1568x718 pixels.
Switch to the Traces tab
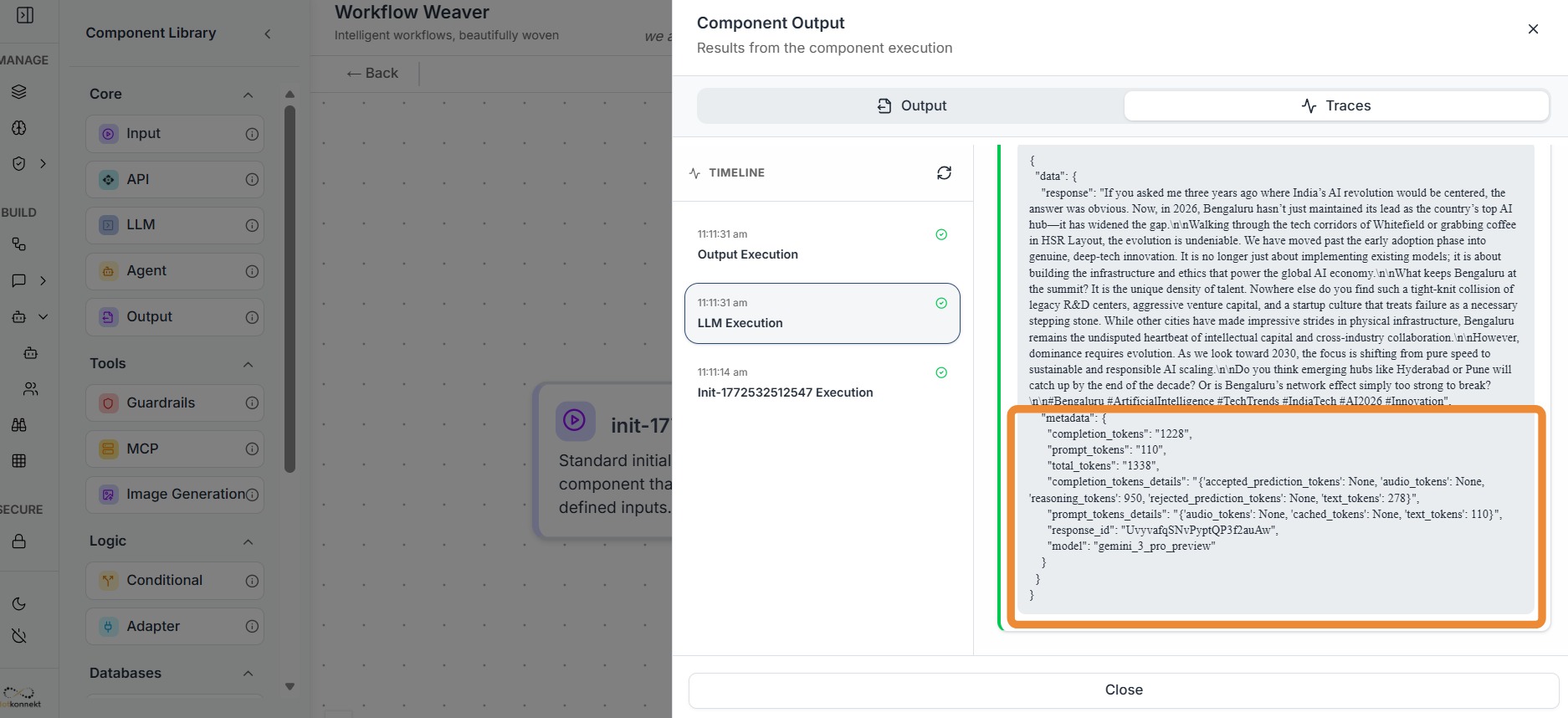1336,105
